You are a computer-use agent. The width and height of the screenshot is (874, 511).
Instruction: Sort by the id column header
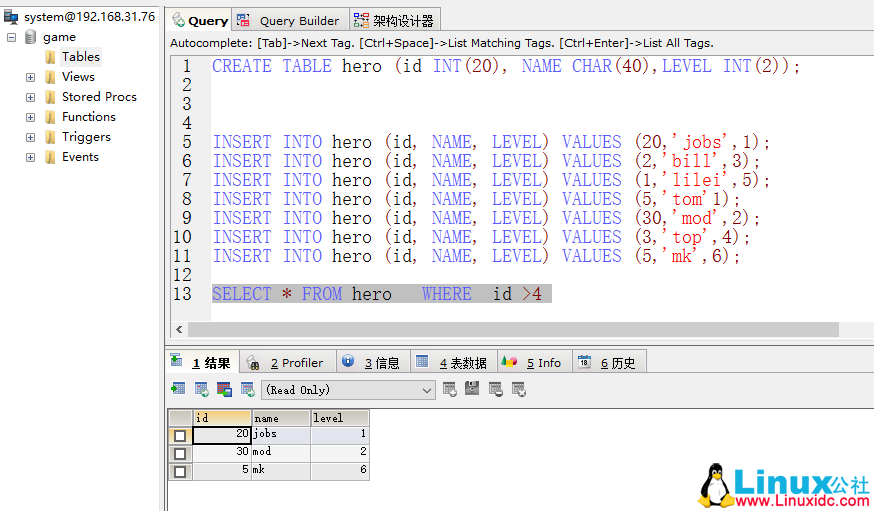(x=222, y=418)
